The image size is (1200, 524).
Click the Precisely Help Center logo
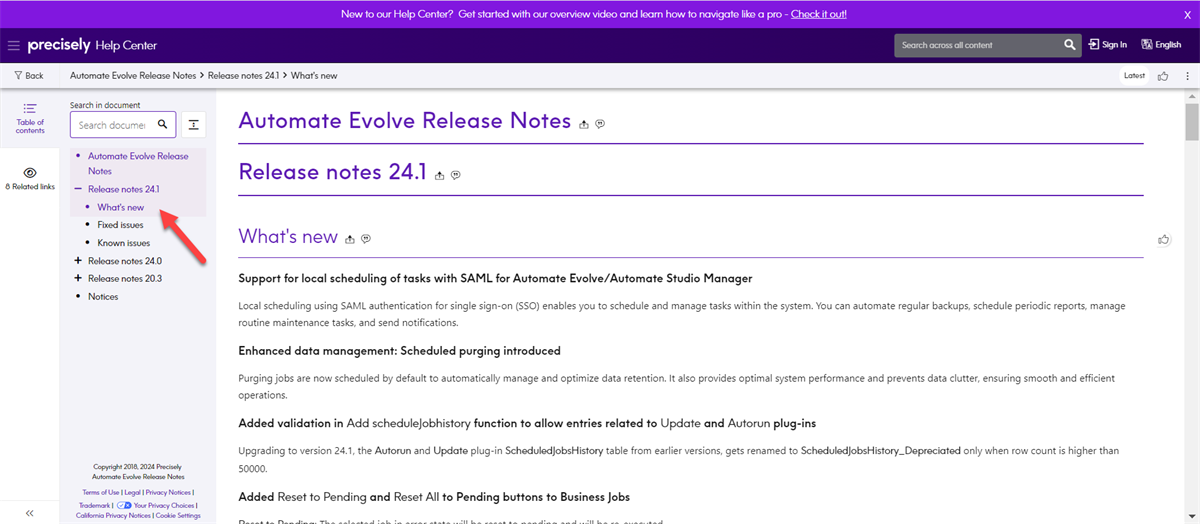click(92, 45)
